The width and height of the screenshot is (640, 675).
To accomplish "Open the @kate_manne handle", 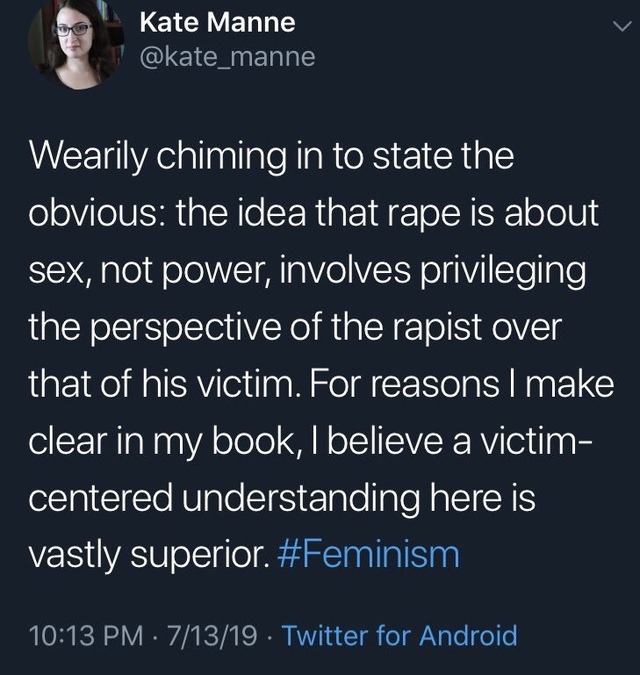I will pyautogui.click(x=227, y=57).
